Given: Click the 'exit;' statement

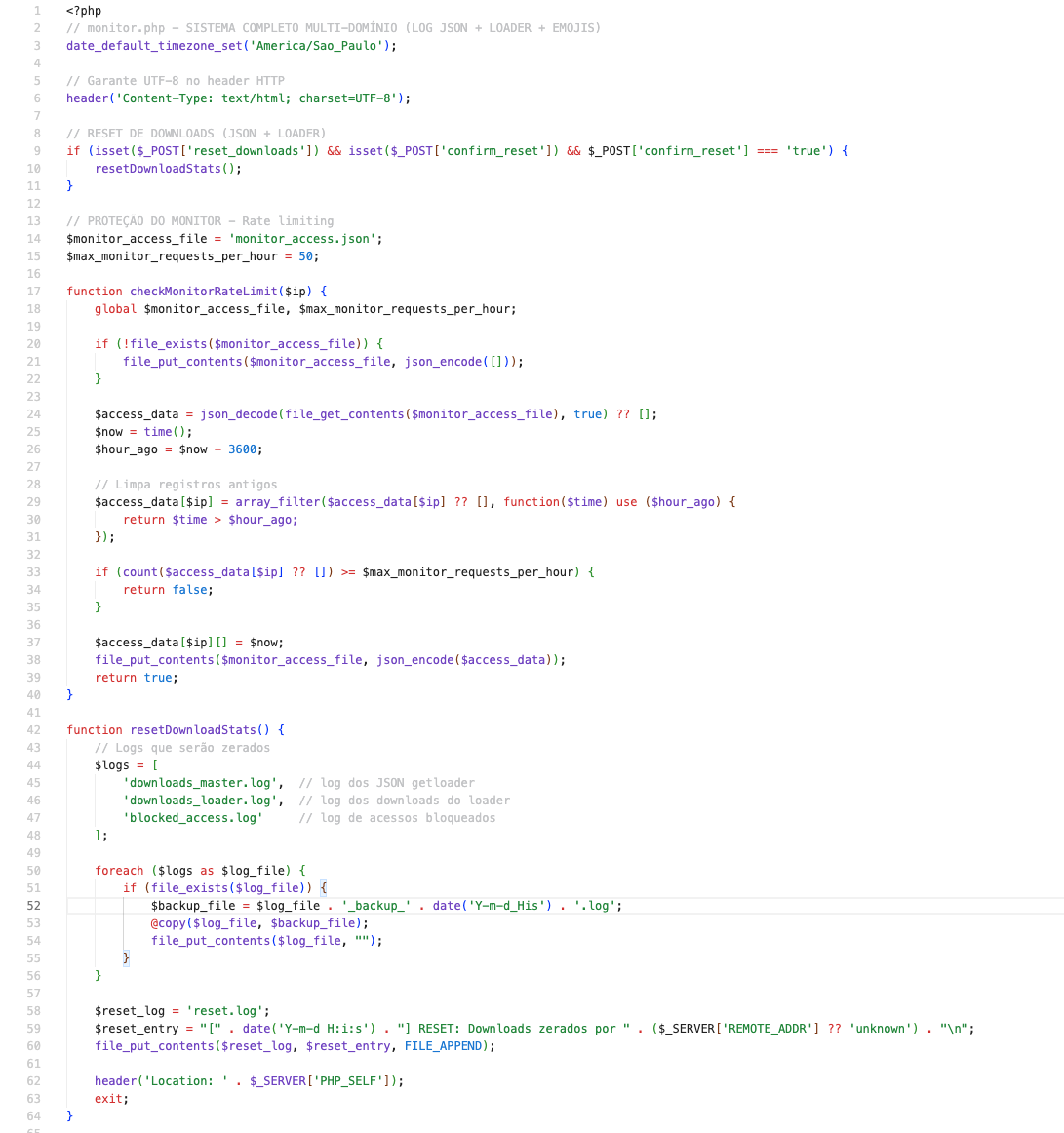Looking at the screenshot, I should [110, 1098].
